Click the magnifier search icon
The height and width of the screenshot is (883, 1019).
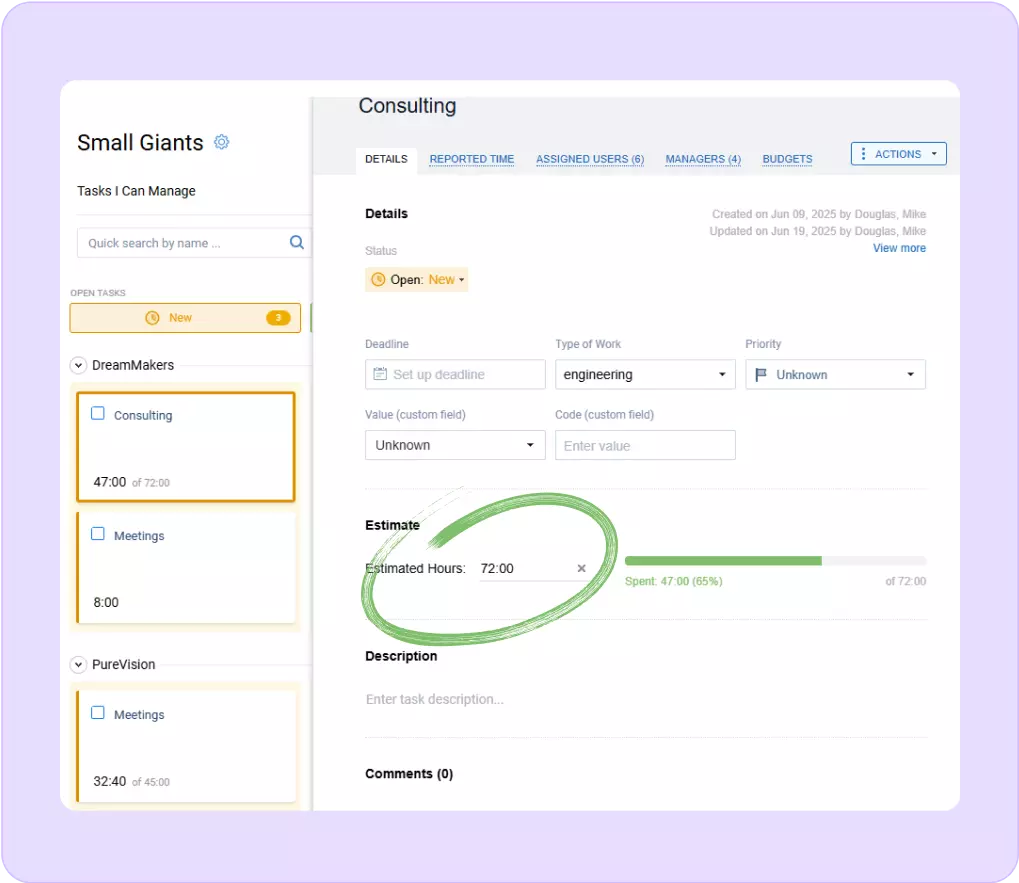[x=296, y=242]
